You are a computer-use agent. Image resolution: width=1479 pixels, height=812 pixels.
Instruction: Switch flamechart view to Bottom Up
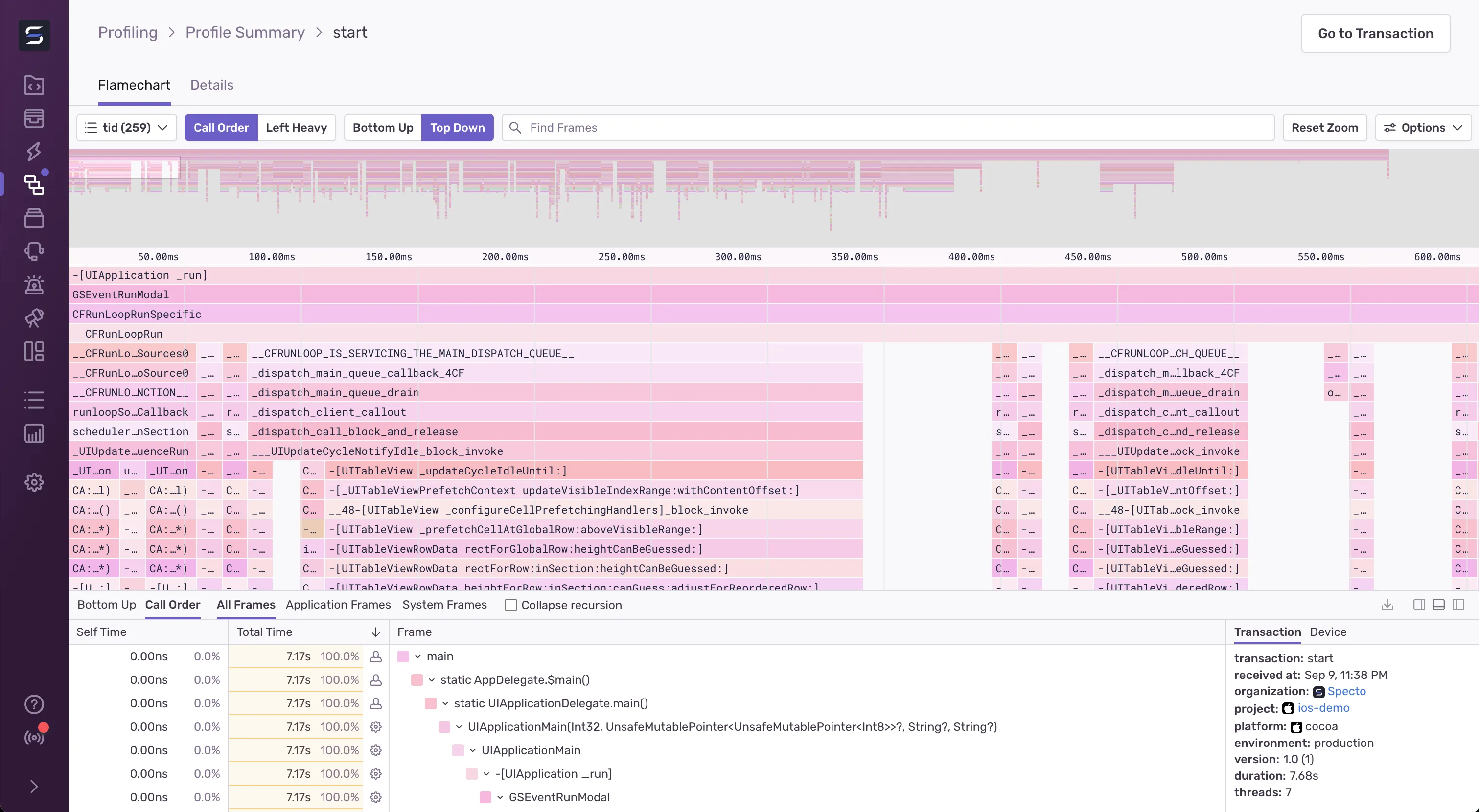[x=382, y=127]
